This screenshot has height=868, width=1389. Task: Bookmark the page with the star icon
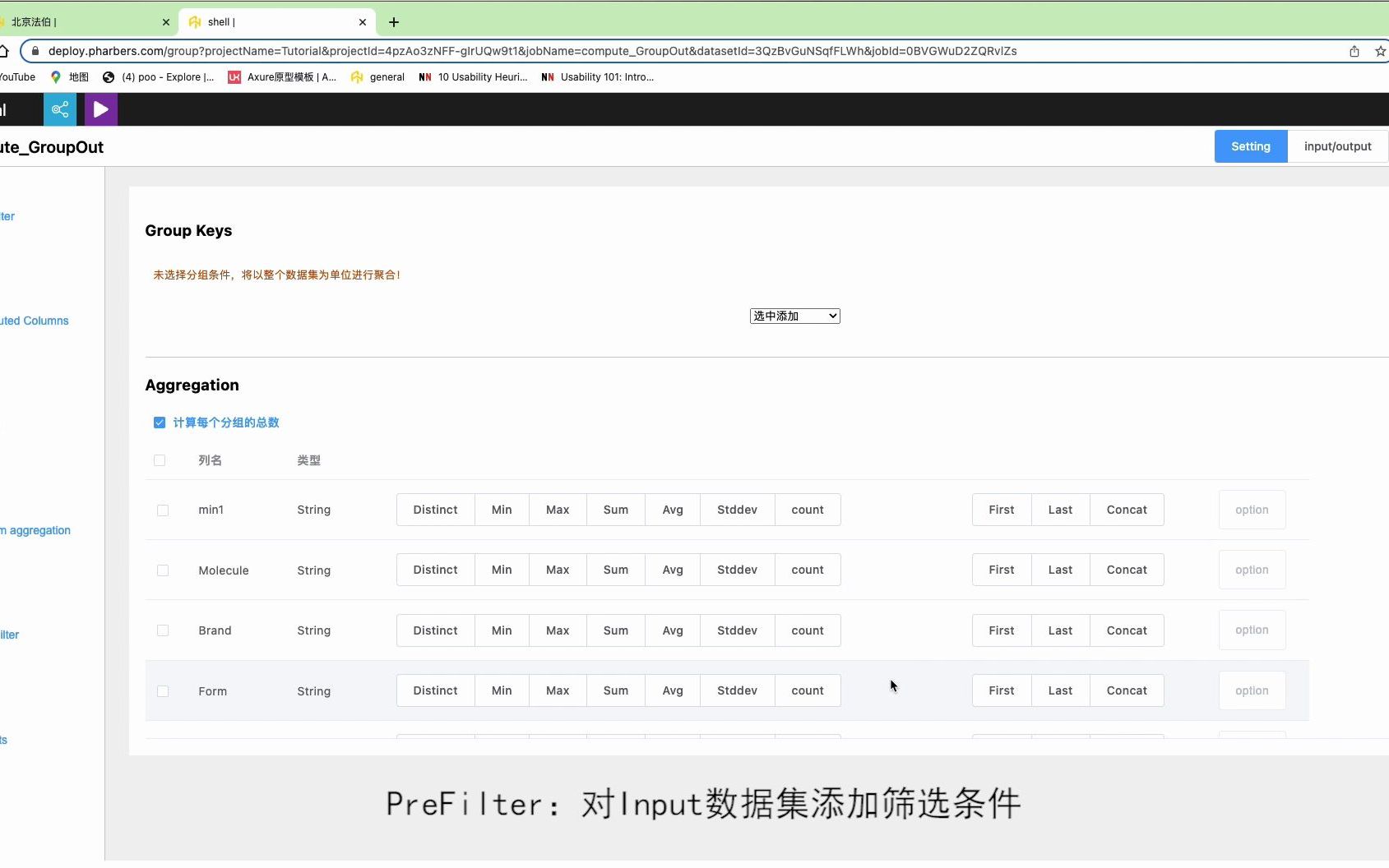[x=1381, y=51]
